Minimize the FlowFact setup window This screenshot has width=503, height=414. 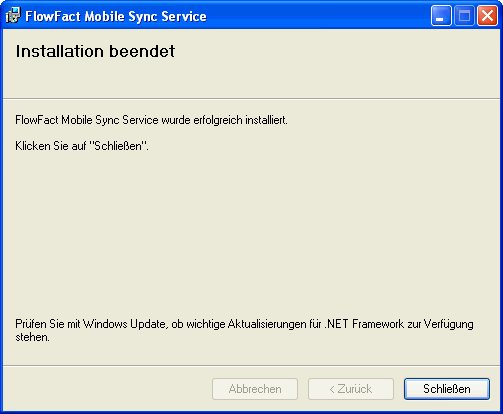(x=441, y=16)
